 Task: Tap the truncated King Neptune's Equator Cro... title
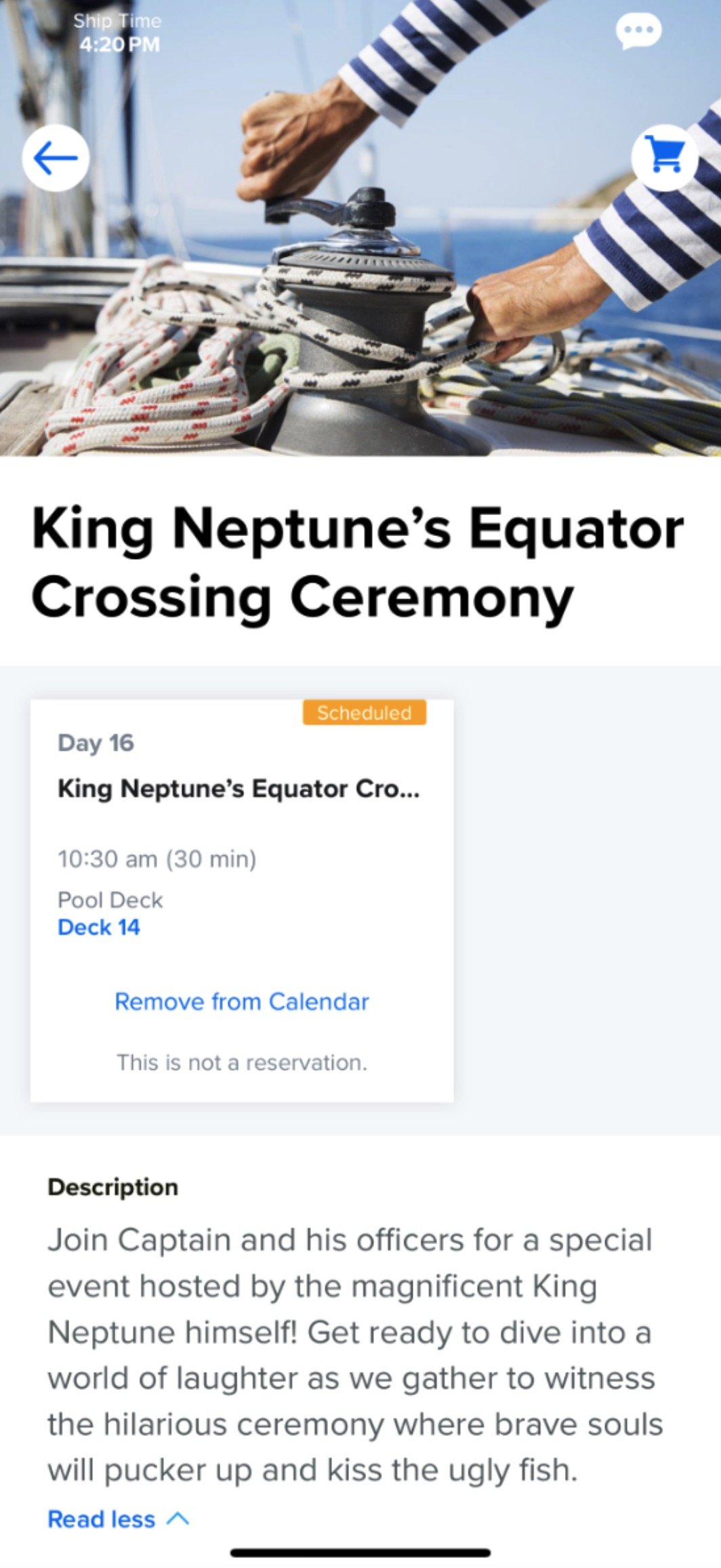coord(239,789)
